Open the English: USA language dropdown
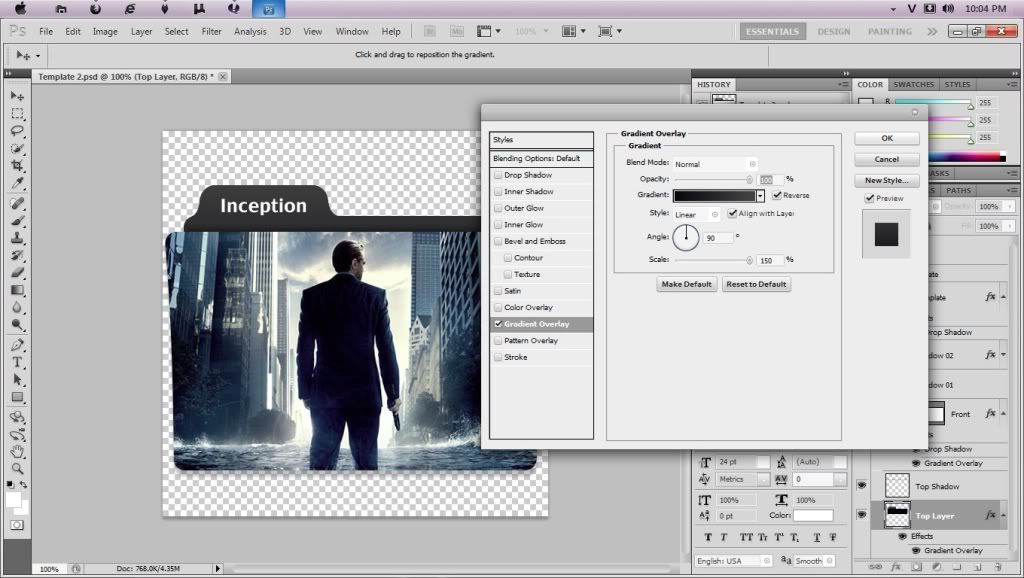Viewport: 1024px width, 578px height. coord(733,561)
